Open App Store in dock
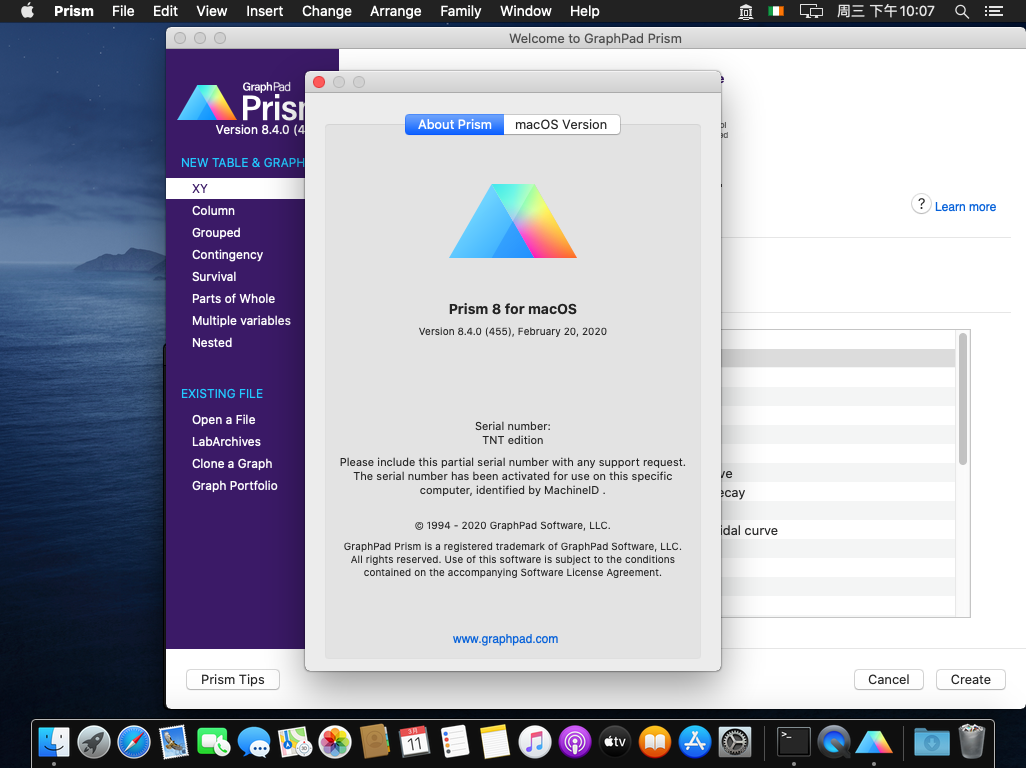This screenshot has width=1026, height=768. (x=695, y=742)
